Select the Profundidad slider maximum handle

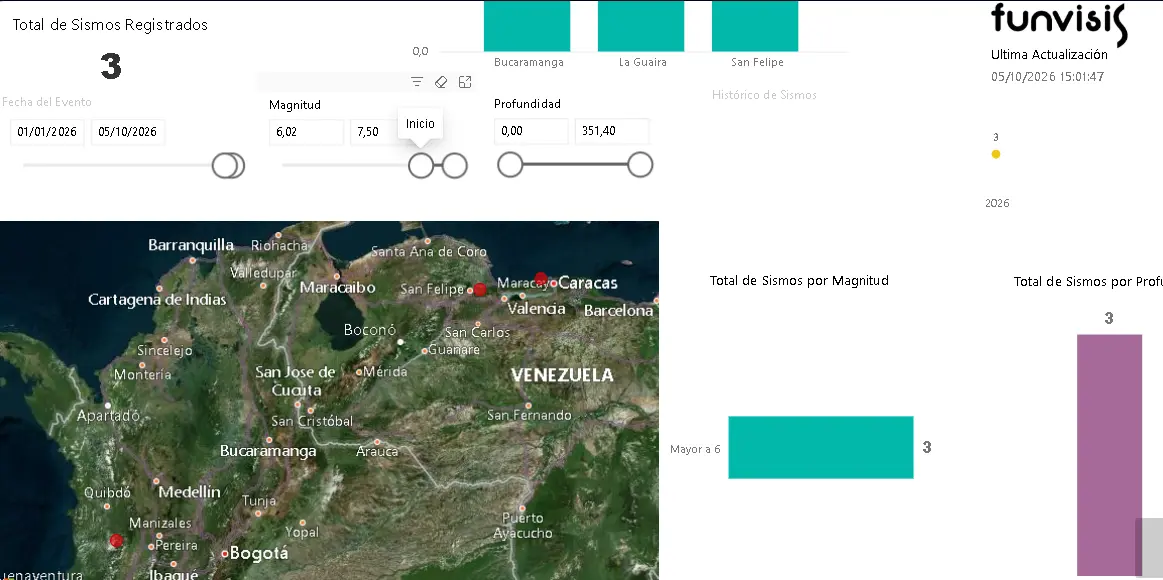(x=640, y=165)
